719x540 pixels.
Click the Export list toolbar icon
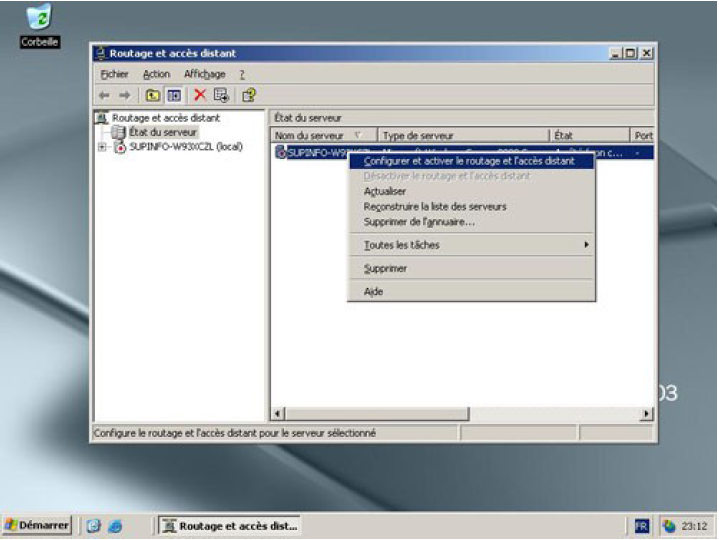pyautogui.click(x=221, y=95)
